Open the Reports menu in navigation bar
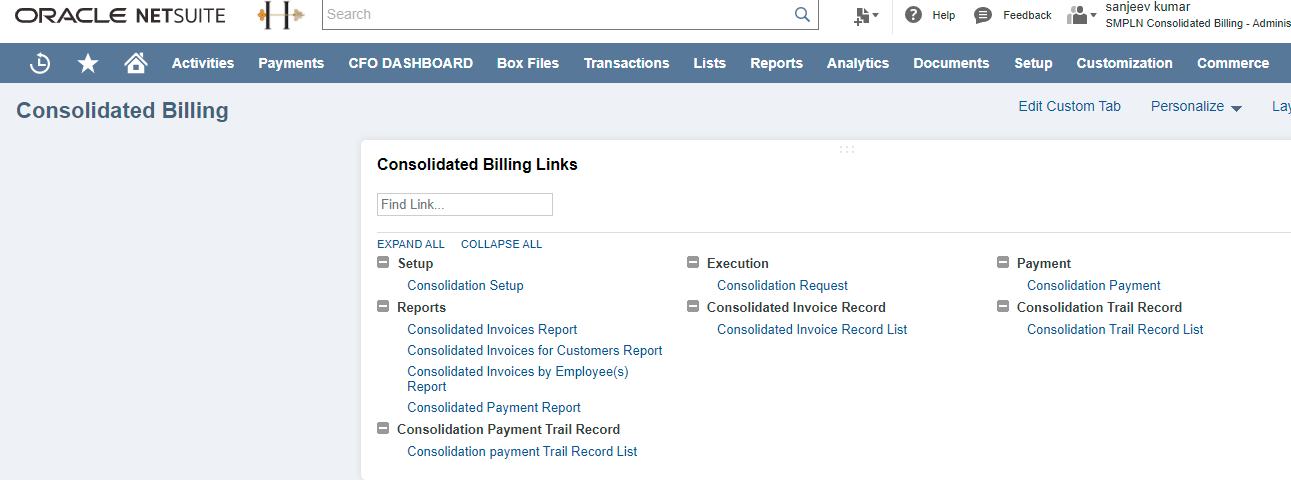Image resolution: width=1291 pixels, height=480 pixels. tap(776, 63)
